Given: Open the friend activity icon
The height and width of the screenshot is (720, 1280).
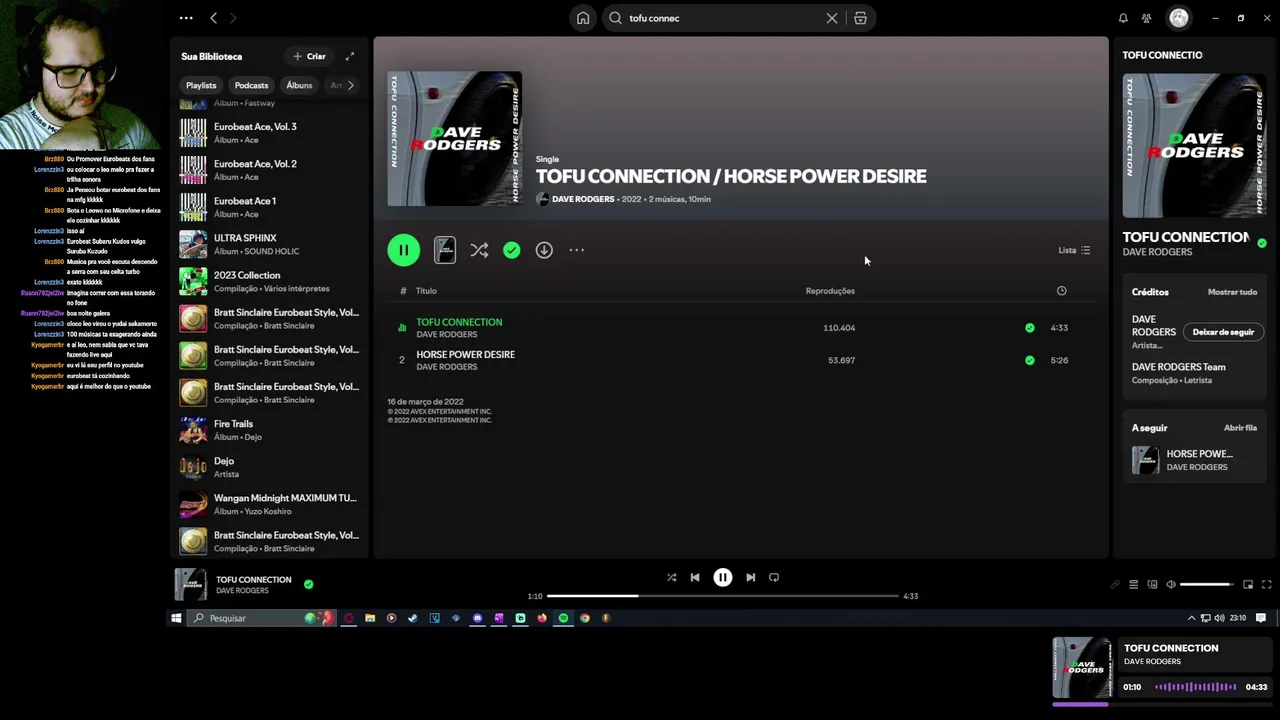Looking at the screenshot, I should click(1147, 18).
